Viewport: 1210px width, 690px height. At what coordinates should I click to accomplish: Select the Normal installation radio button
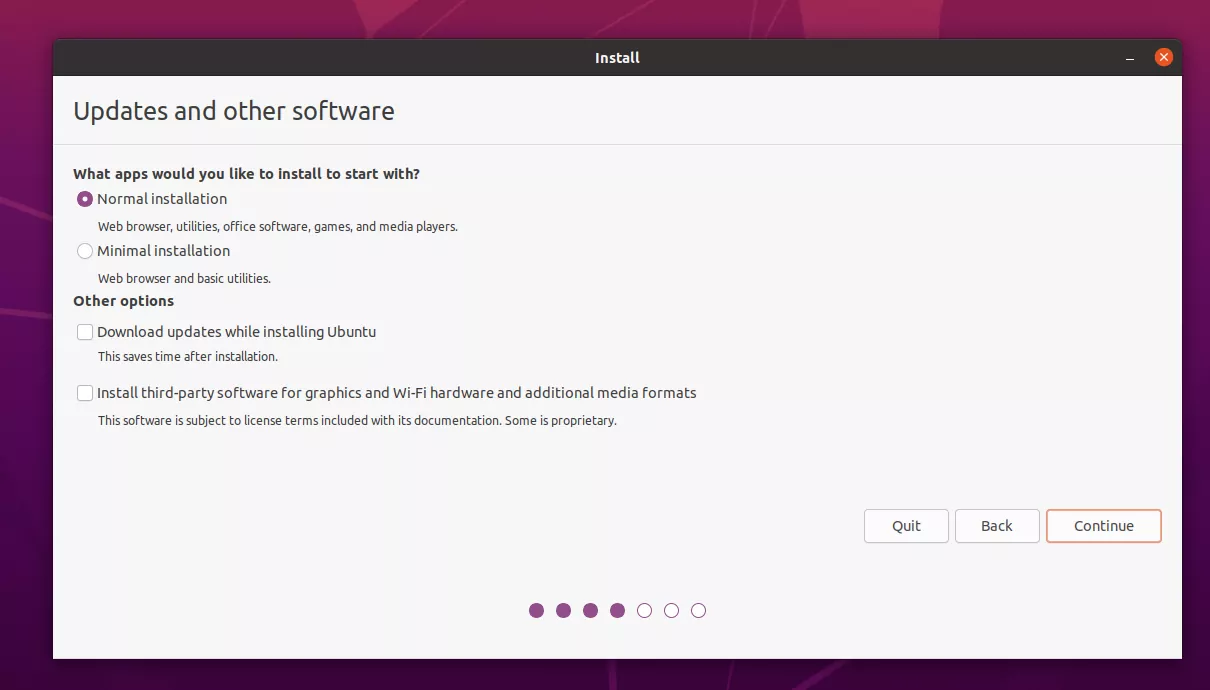coord(85,199)
